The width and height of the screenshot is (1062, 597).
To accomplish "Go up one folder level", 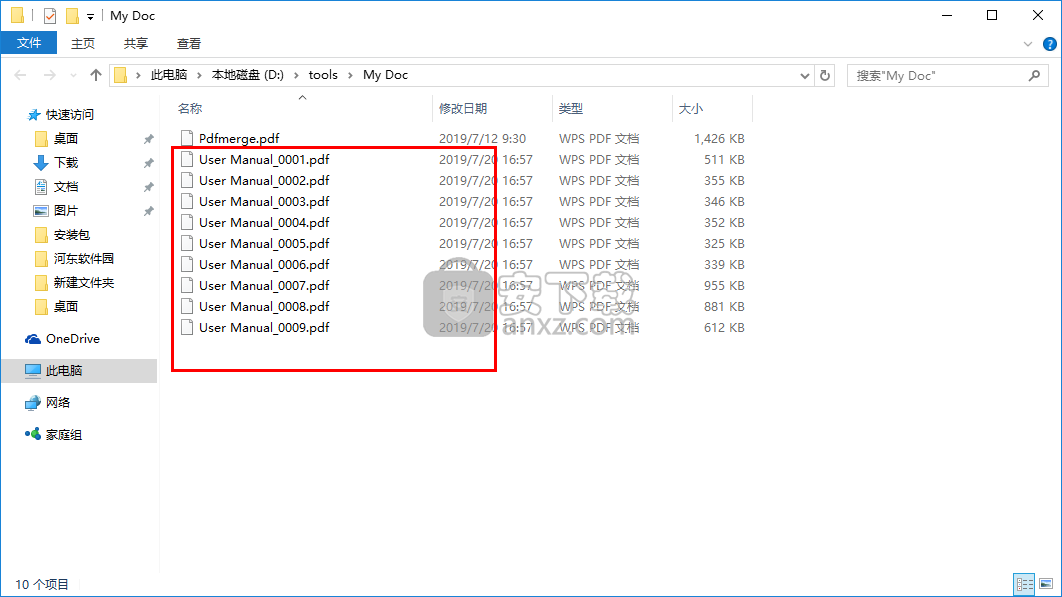I will 95,75.
